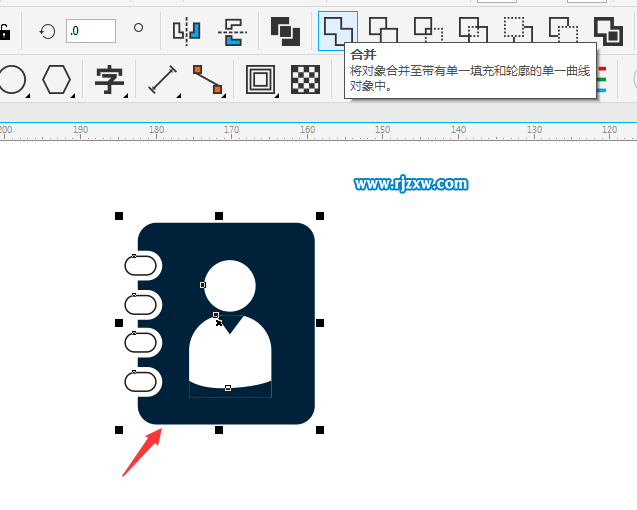
Task: Mirror the selection horizontally
Action: [186, 31]
